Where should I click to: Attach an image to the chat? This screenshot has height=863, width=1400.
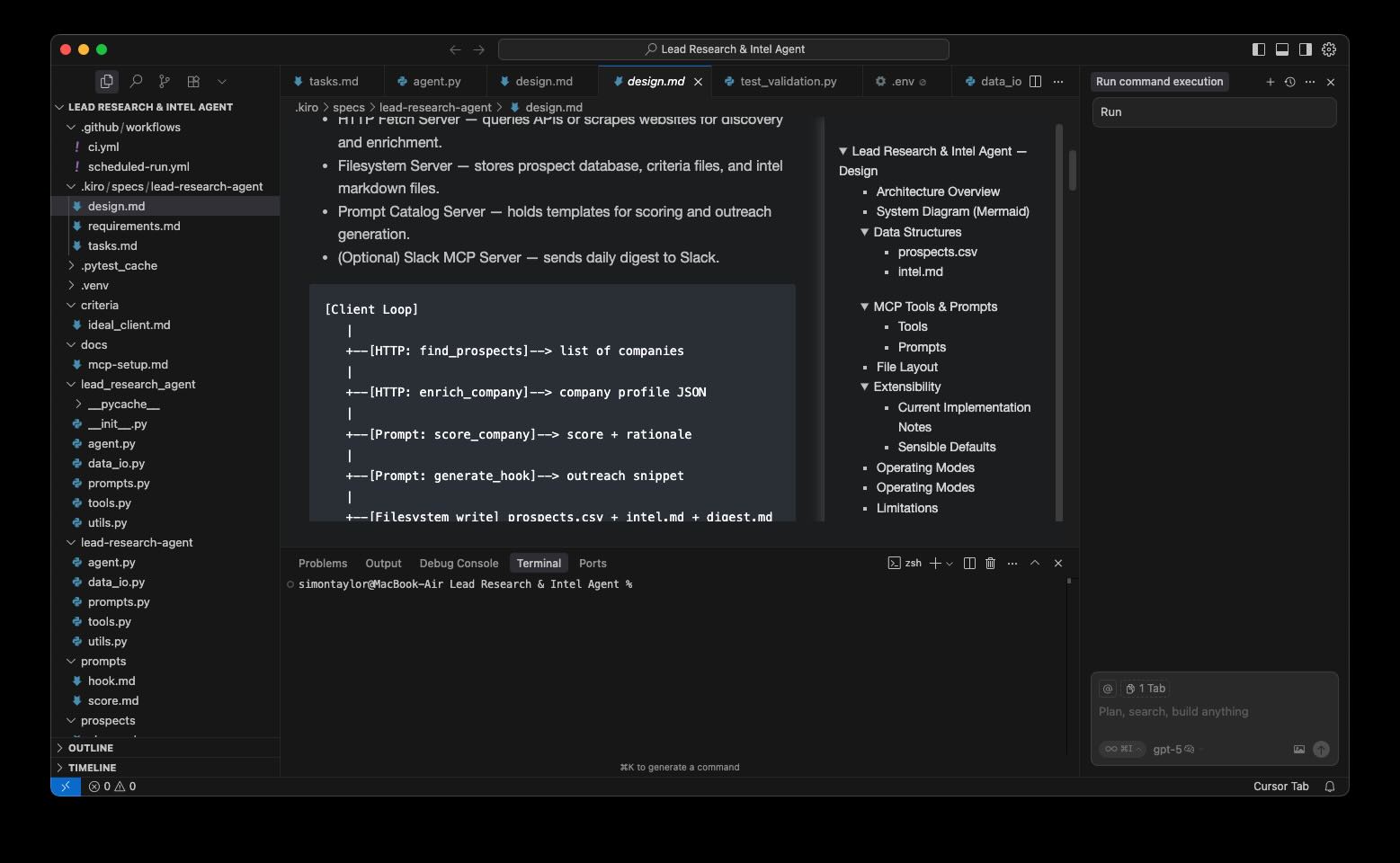point(1299,749)
